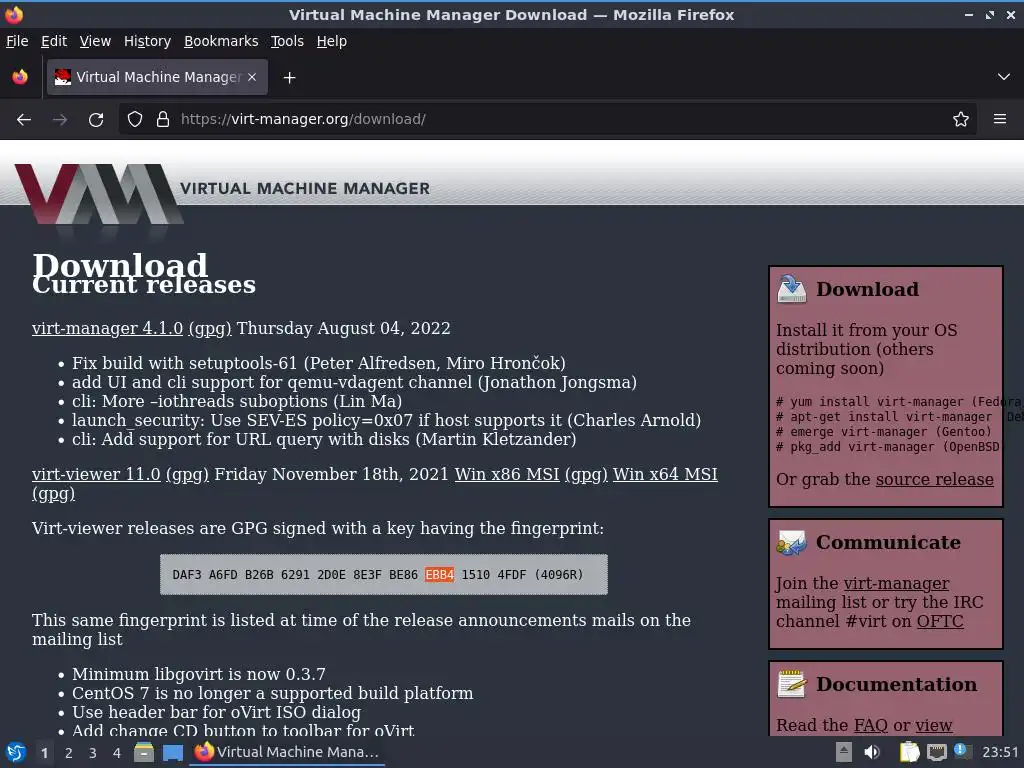The image size is (1024, 768).
Task: Click the 'yum install virt-manager' command text
Action: (x=898, y=402)
